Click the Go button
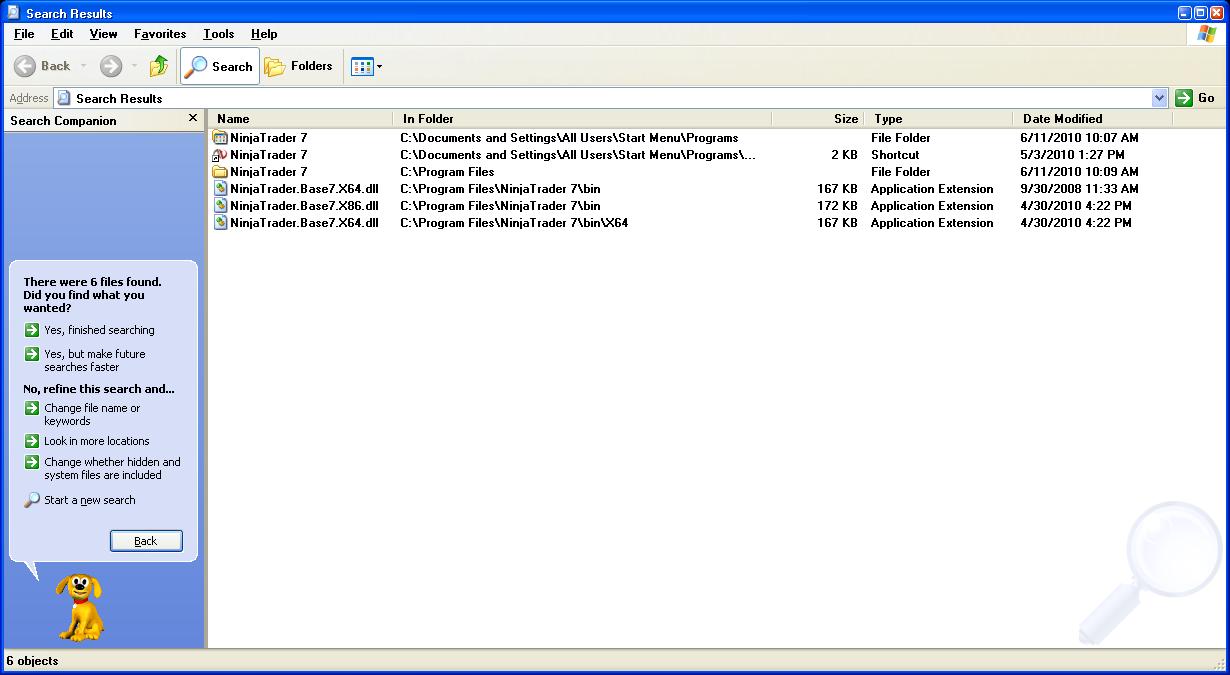This screenshot has width=1230, height=675. click(x=1195, y=98)
